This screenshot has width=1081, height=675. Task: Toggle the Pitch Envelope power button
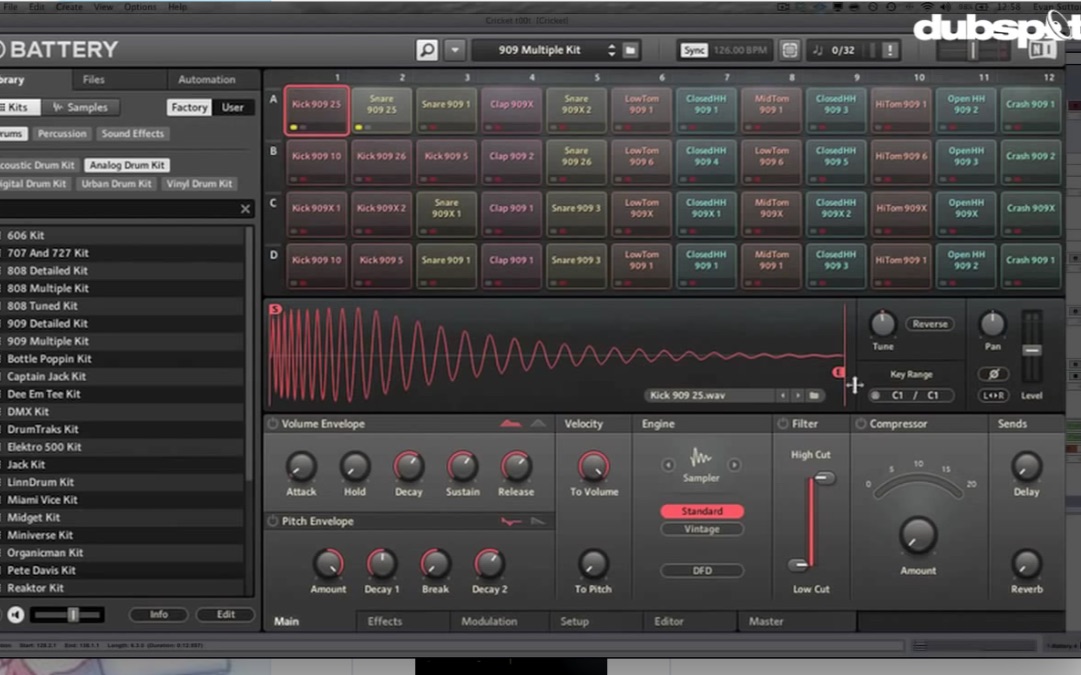pos(272,521)
